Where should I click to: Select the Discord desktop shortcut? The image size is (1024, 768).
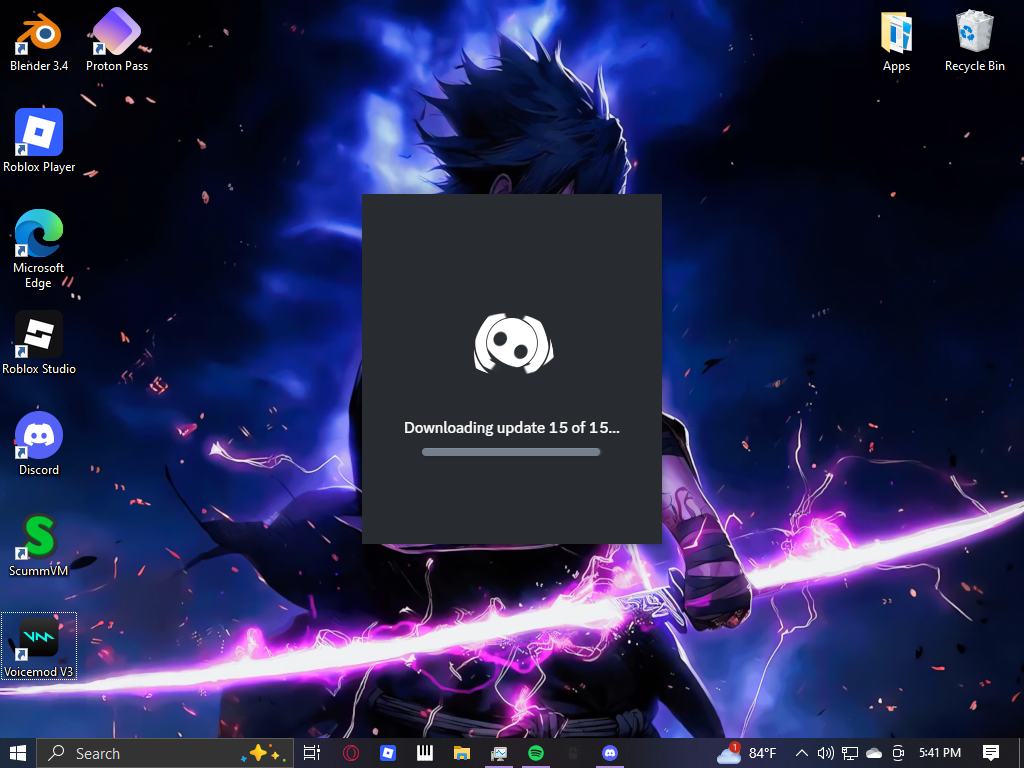pyautogui.click(x=39, y=444)
